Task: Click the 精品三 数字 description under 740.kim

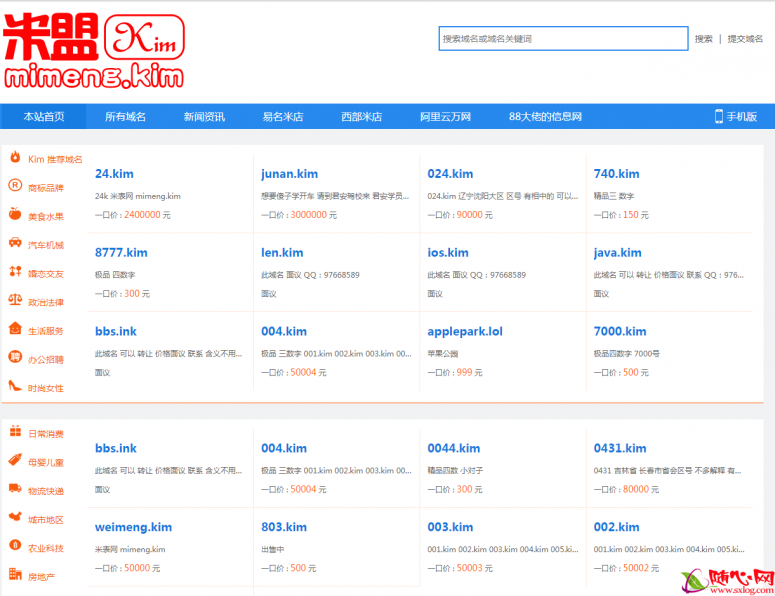Action: pyautogui.click(x=613, y=196)
